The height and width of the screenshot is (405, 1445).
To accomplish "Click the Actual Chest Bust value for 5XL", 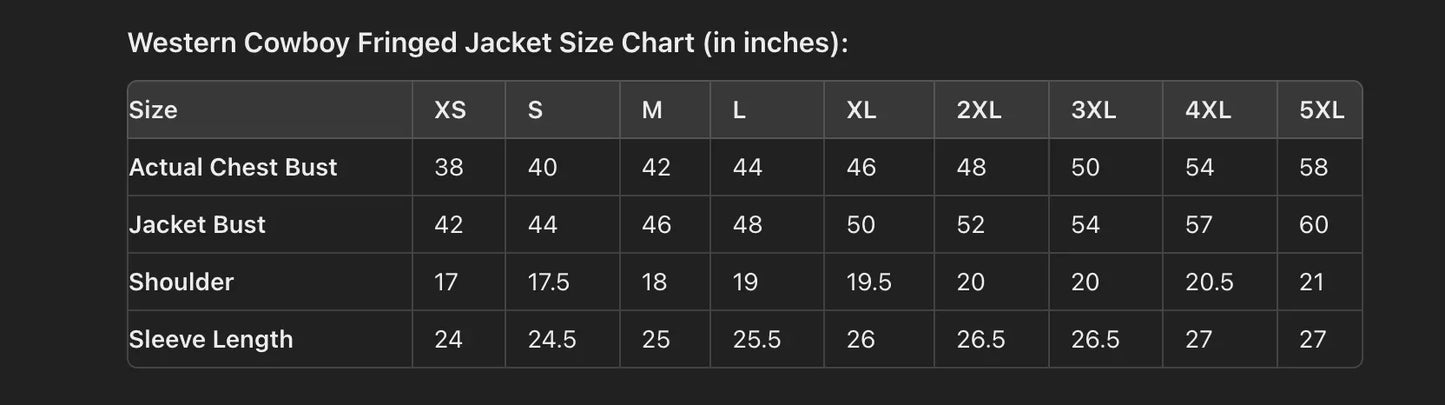I will 1314,167.
